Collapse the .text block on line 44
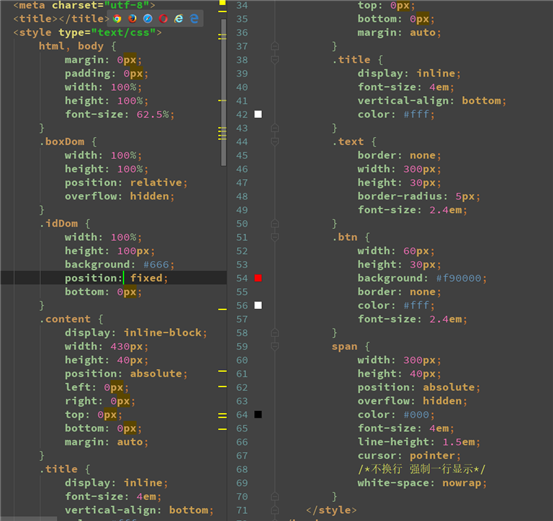Screen dimensions: 553x521 coord(275,141)
